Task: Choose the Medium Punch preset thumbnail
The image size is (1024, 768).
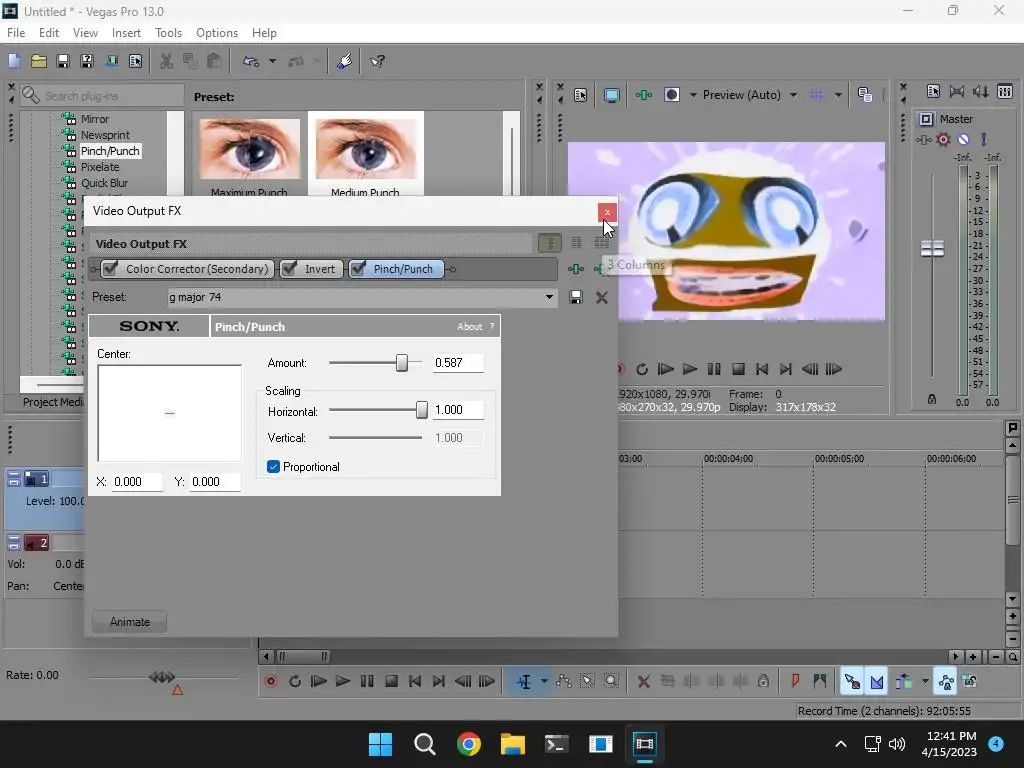Action: 366,149
